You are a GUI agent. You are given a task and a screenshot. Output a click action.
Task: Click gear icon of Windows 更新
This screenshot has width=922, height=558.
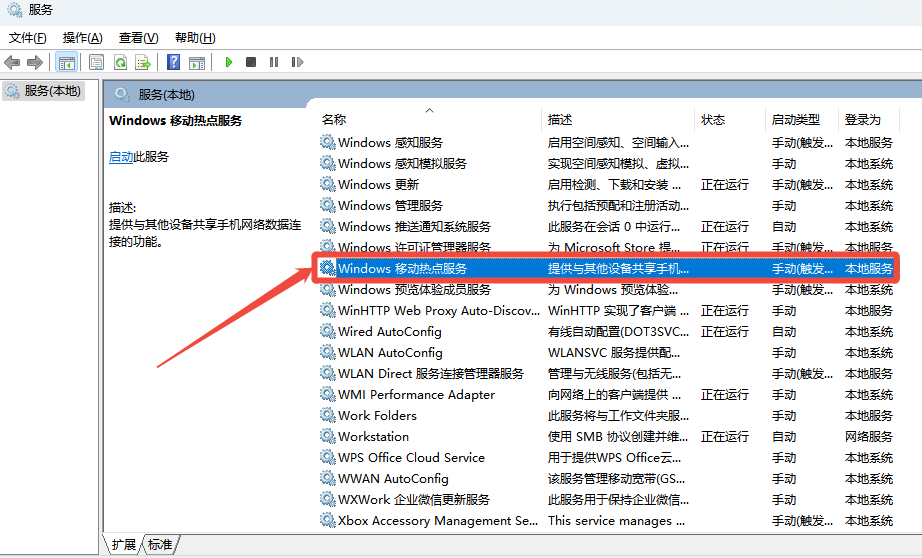[328, 184]
